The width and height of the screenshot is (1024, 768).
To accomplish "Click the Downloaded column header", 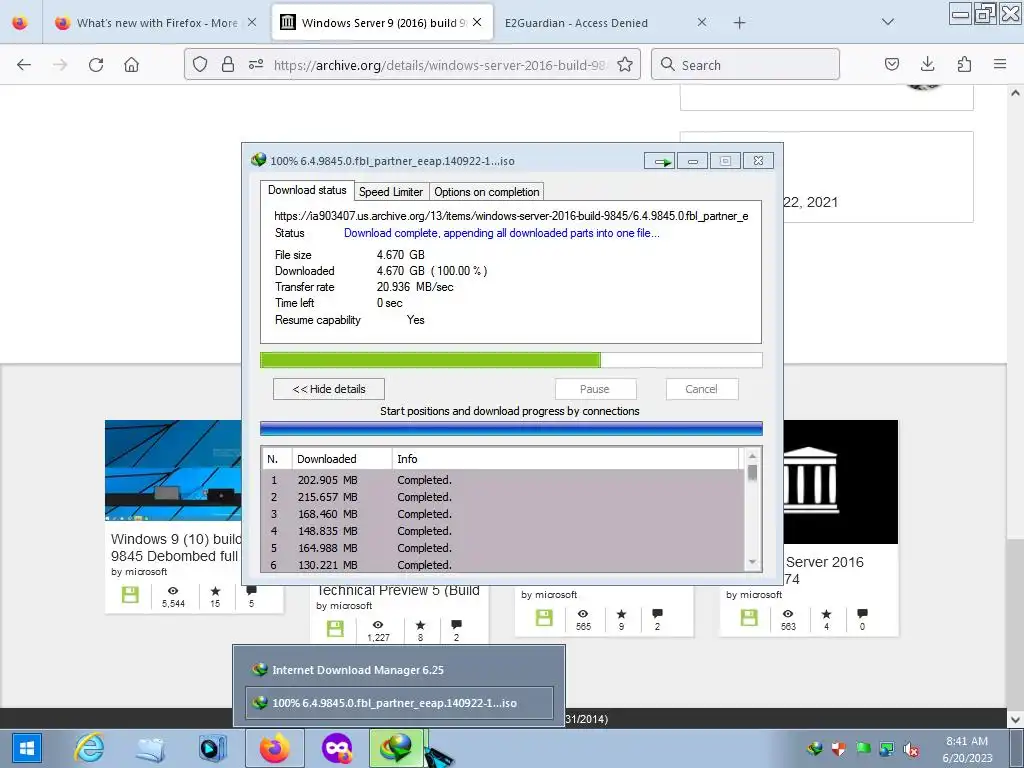I will click(x=342, y=459).
